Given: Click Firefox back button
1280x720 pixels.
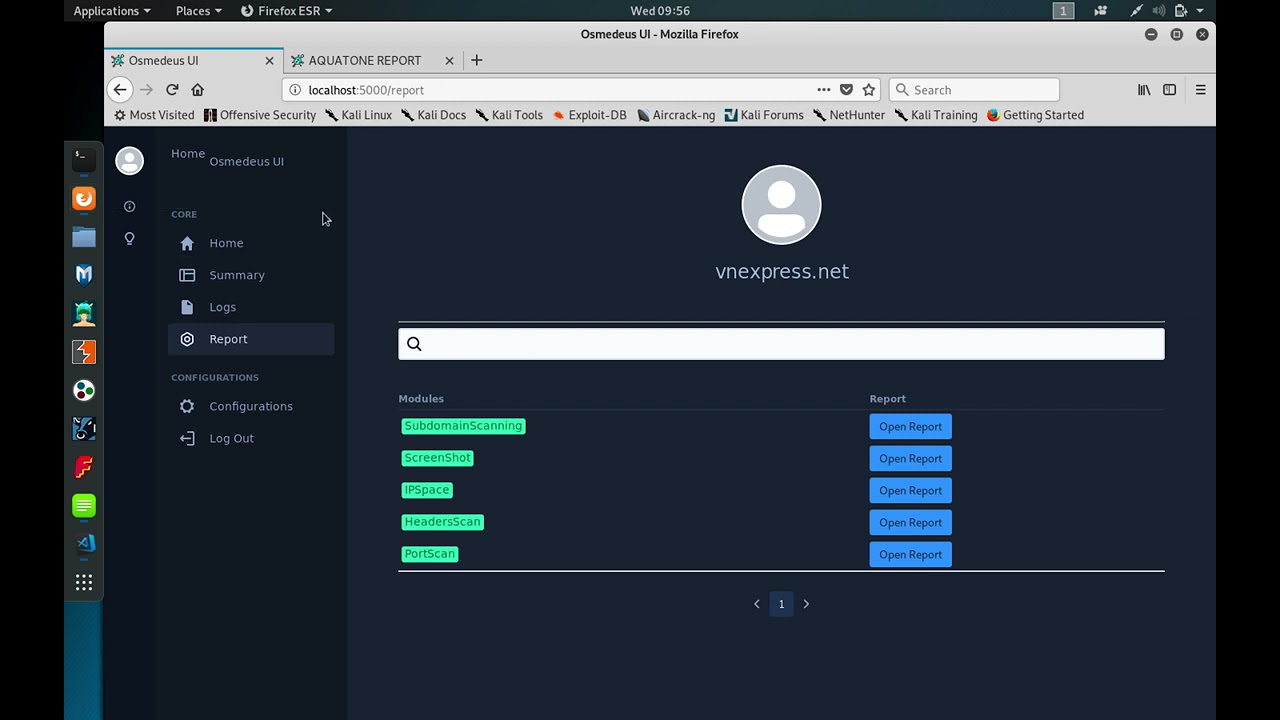Looking at the screenshot, I should tap(120, 89).
